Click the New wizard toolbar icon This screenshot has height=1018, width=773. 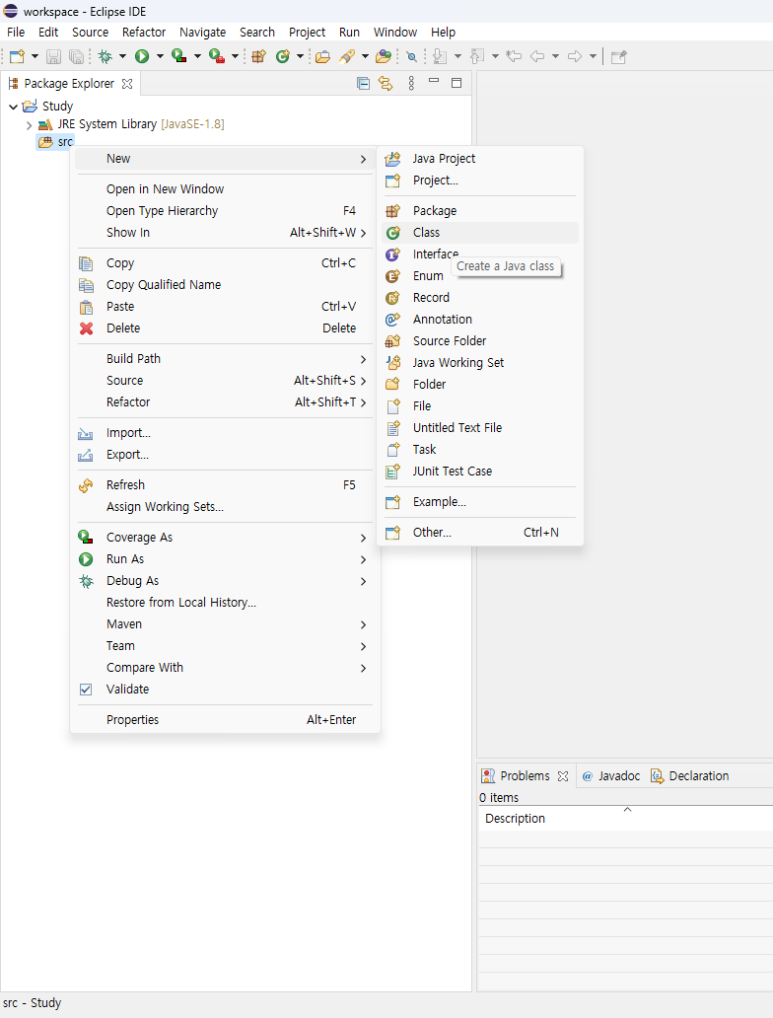pos(17,56)
